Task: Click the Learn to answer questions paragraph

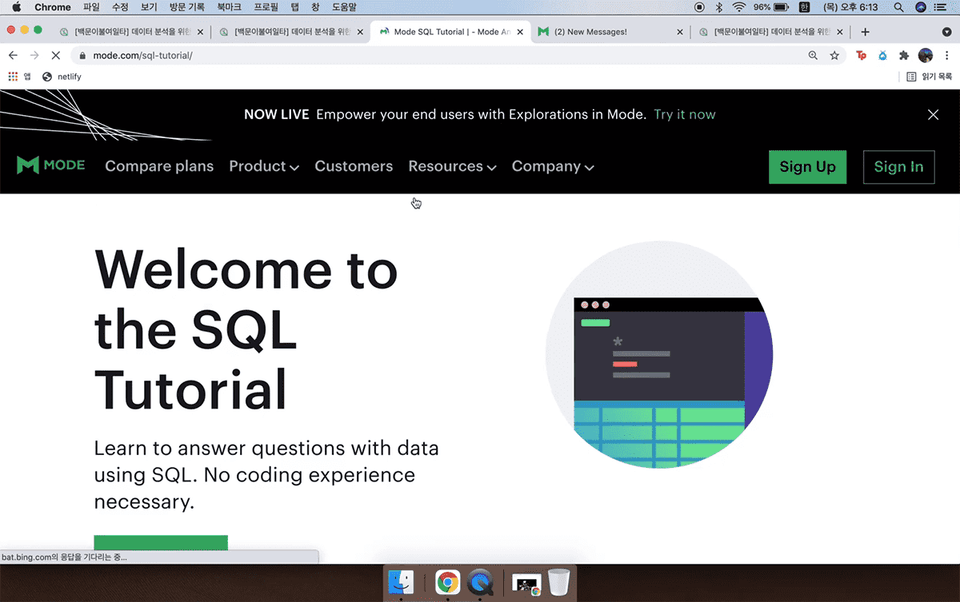Action: [x=266, y=475]
